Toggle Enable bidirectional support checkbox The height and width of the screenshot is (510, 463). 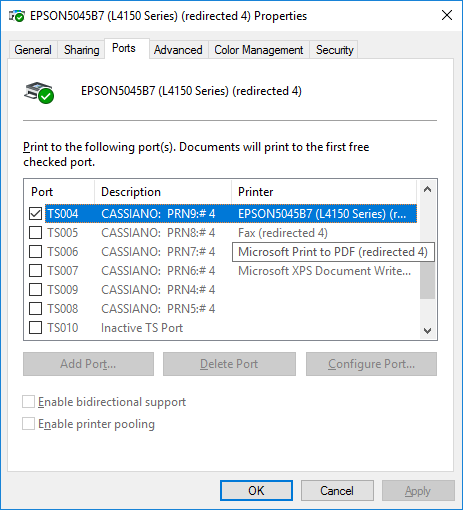(x=28, y=402)
